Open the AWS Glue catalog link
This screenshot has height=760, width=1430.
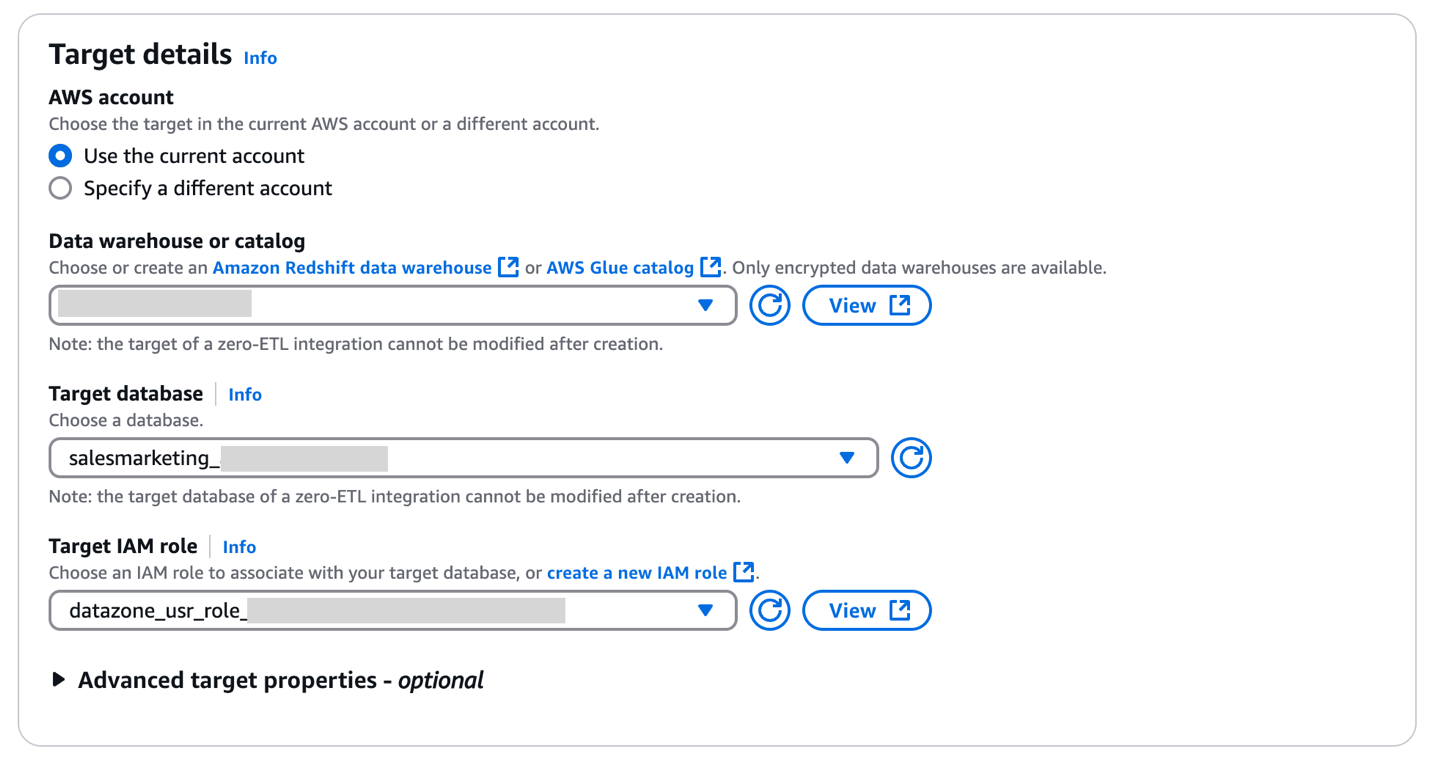620,268
